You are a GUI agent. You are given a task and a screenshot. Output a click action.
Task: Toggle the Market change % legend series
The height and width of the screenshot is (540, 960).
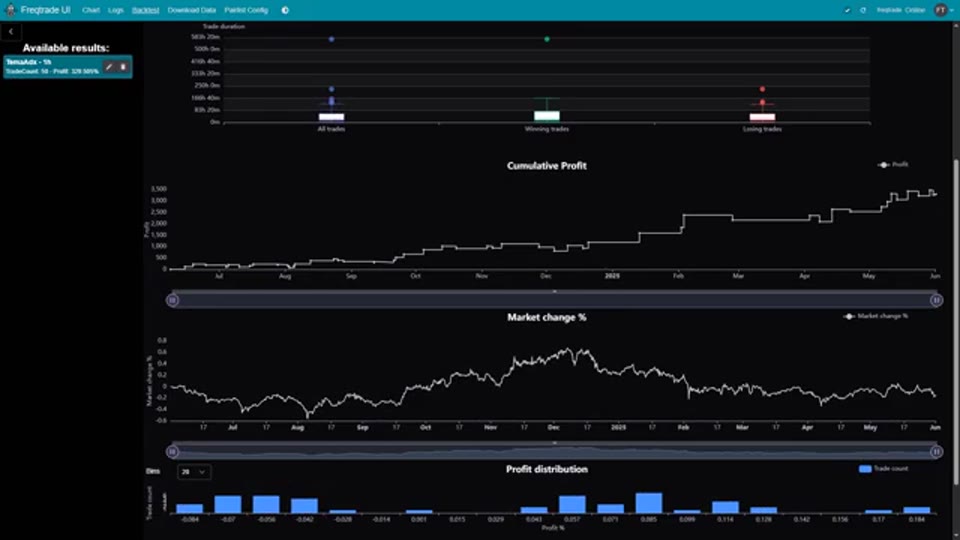(876, 317)
